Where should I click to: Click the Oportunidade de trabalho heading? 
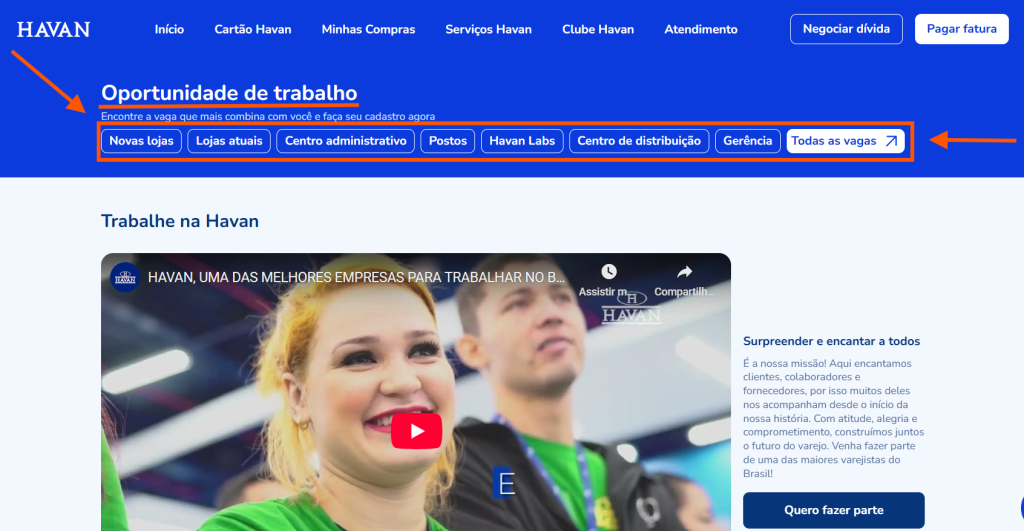(229, 93)
